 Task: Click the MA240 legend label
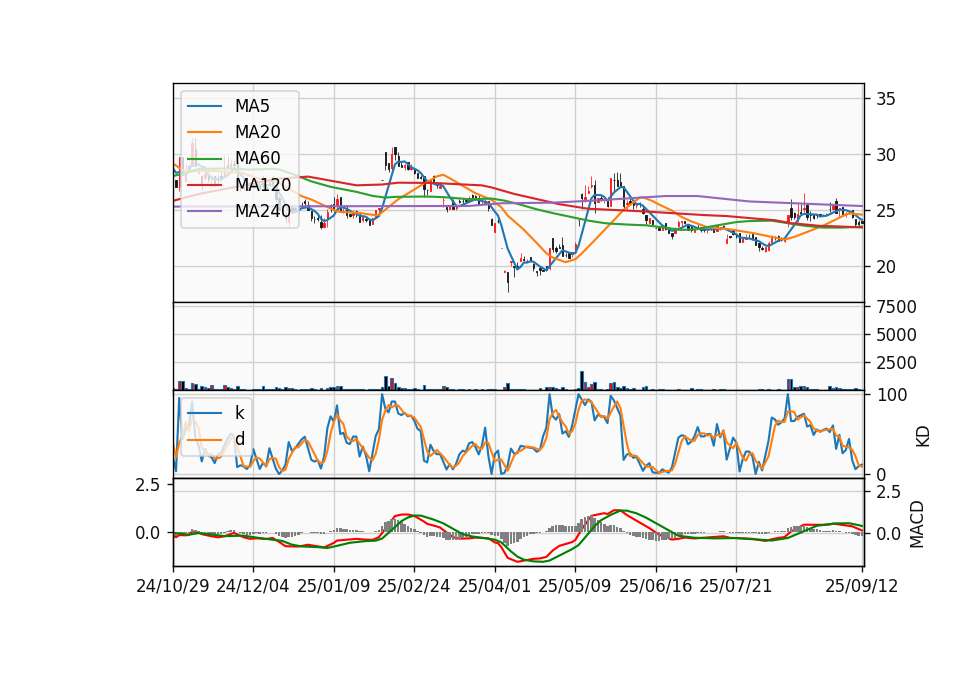pyautogui.click(x=263, y=211)
